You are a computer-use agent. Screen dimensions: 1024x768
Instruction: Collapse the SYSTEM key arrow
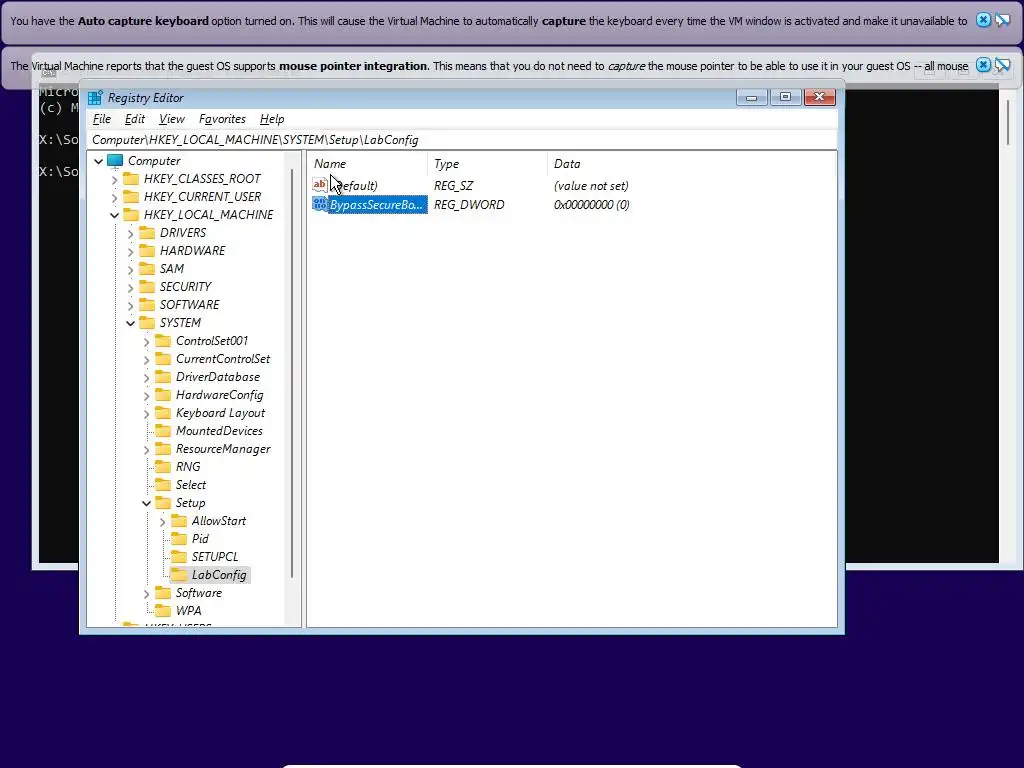pyautogui.click(x=130, y=323)
